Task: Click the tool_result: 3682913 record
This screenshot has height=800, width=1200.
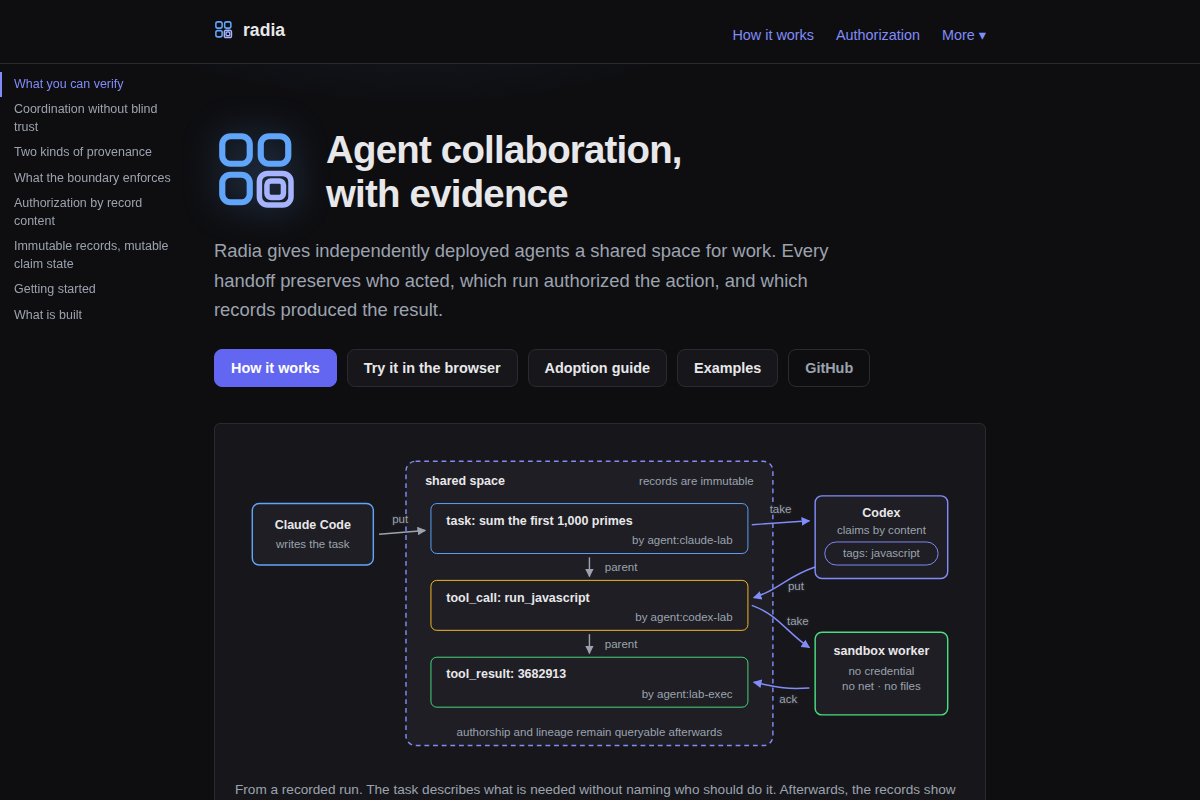Action: 589,682
